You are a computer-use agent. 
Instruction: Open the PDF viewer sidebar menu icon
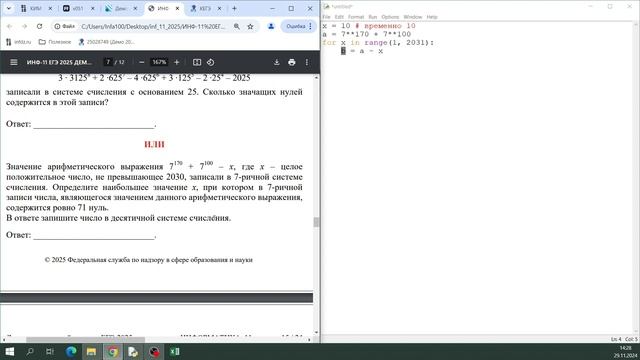(13, 62)
